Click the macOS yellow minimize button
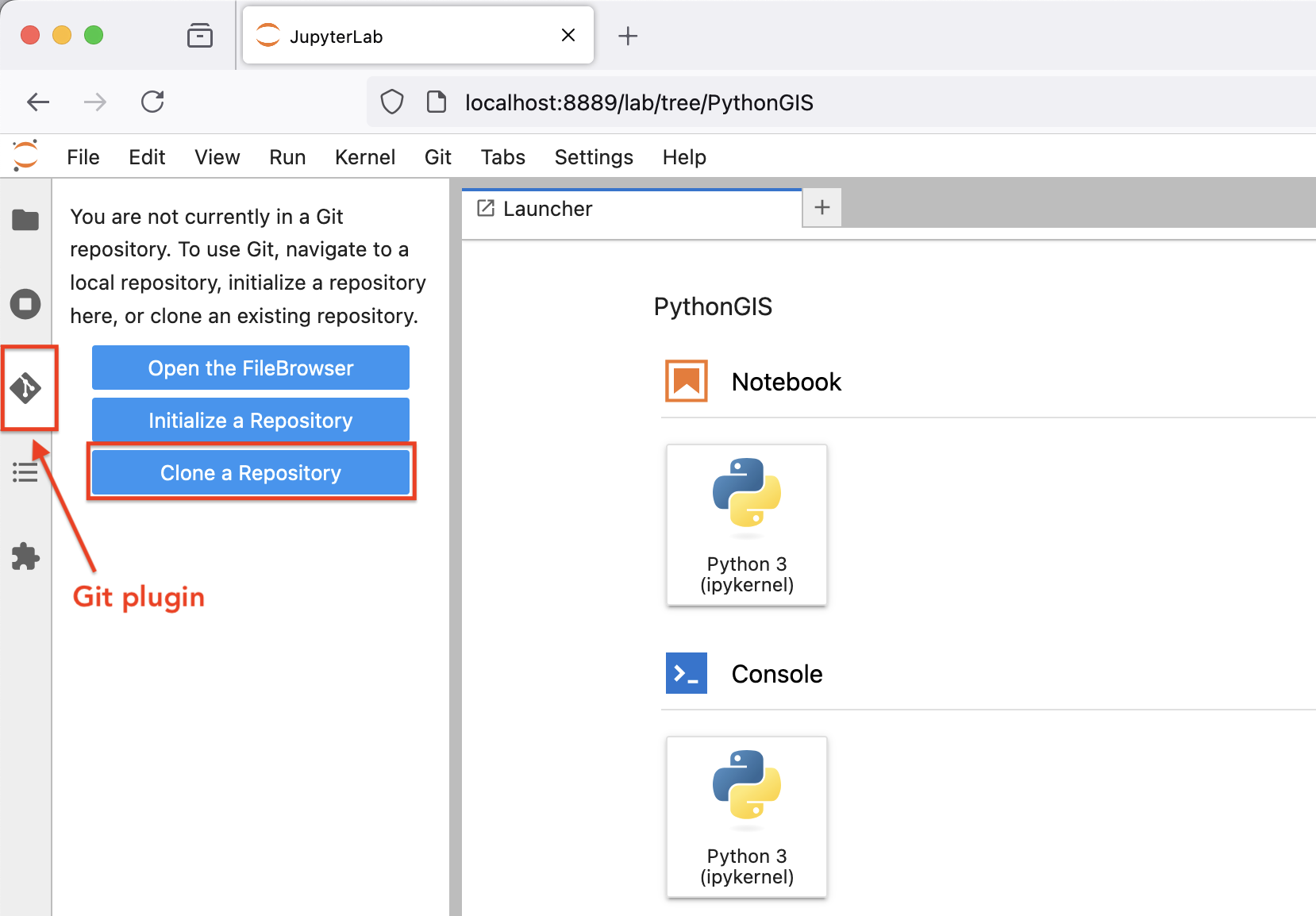This screenshot has height=916, width=1316. click(x=62, y=35)
